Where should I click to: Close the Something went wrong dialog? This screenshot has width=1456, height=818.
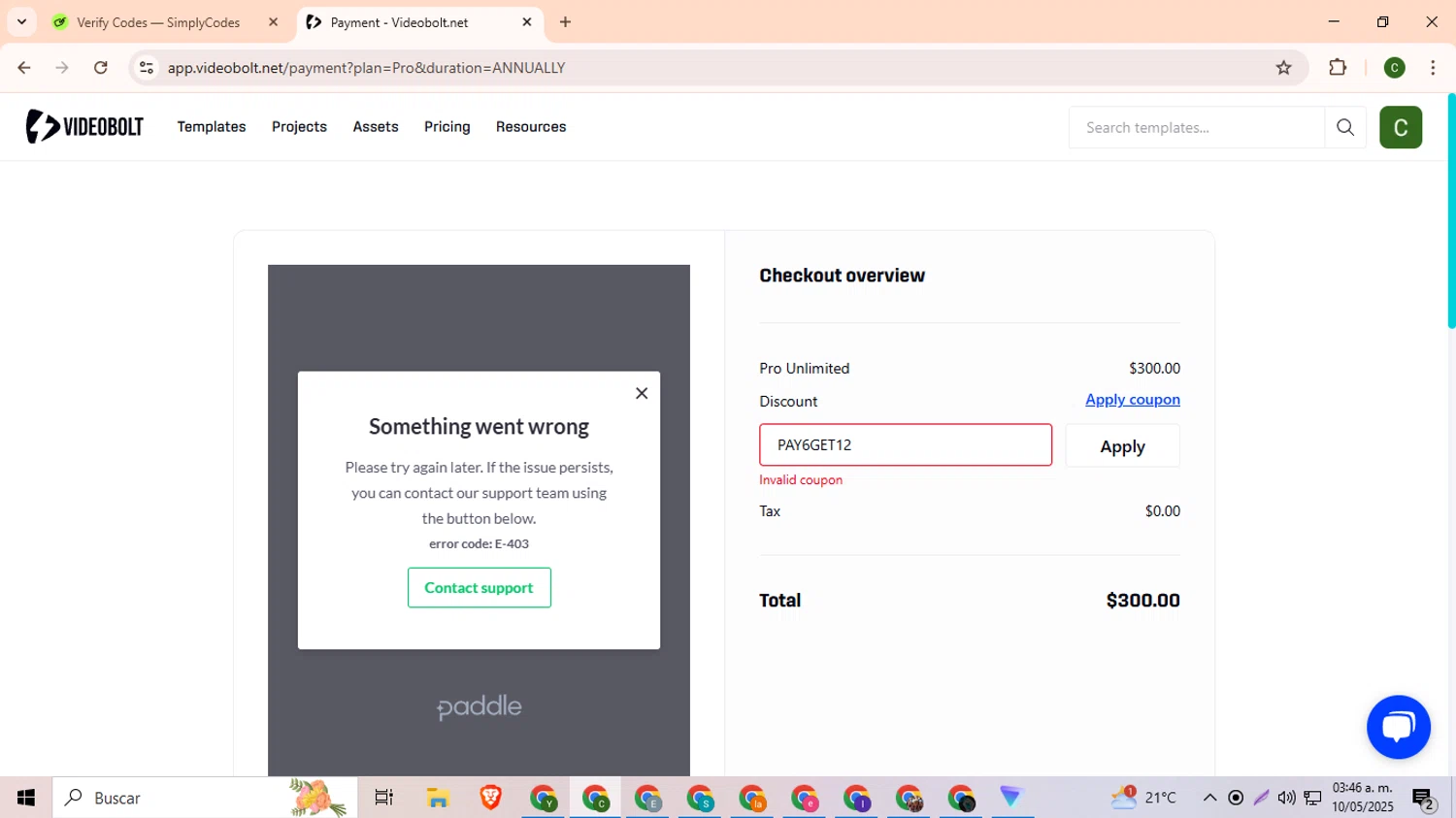click(642, 393)
